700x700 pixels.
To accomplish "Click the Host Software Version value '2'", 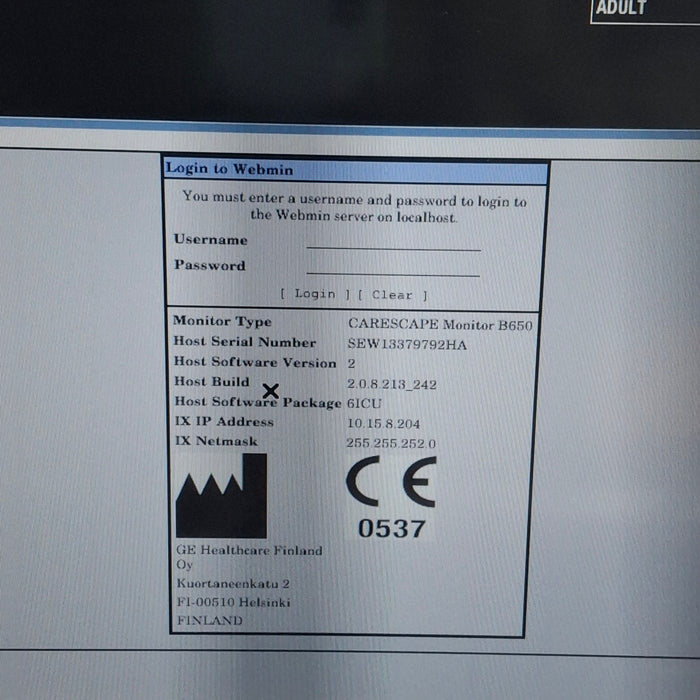I will (351, 364).
